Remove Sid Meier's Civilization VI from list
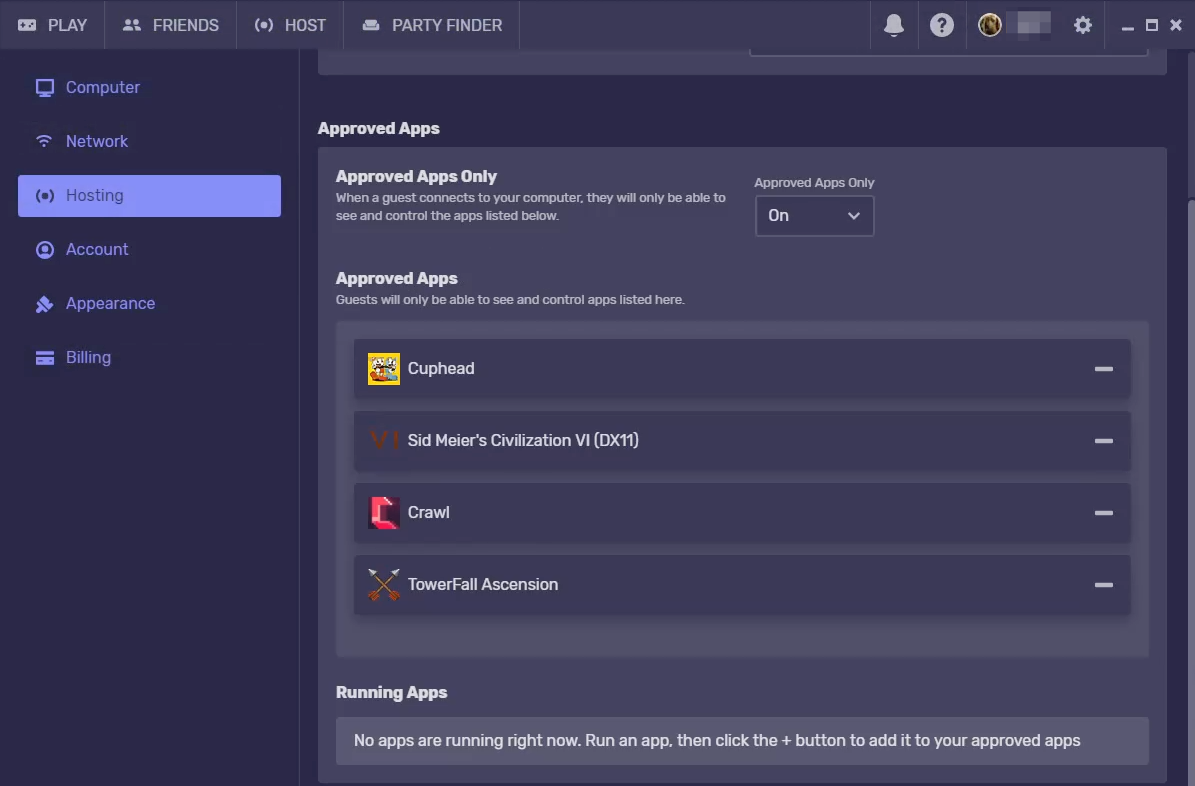This screenshot has height=786, width=1195. [1103, 441]
